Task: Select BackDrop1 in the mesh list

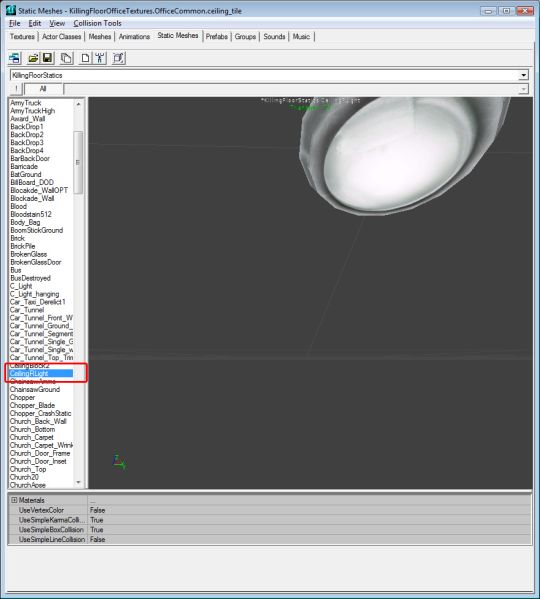Action: (27, 127)
